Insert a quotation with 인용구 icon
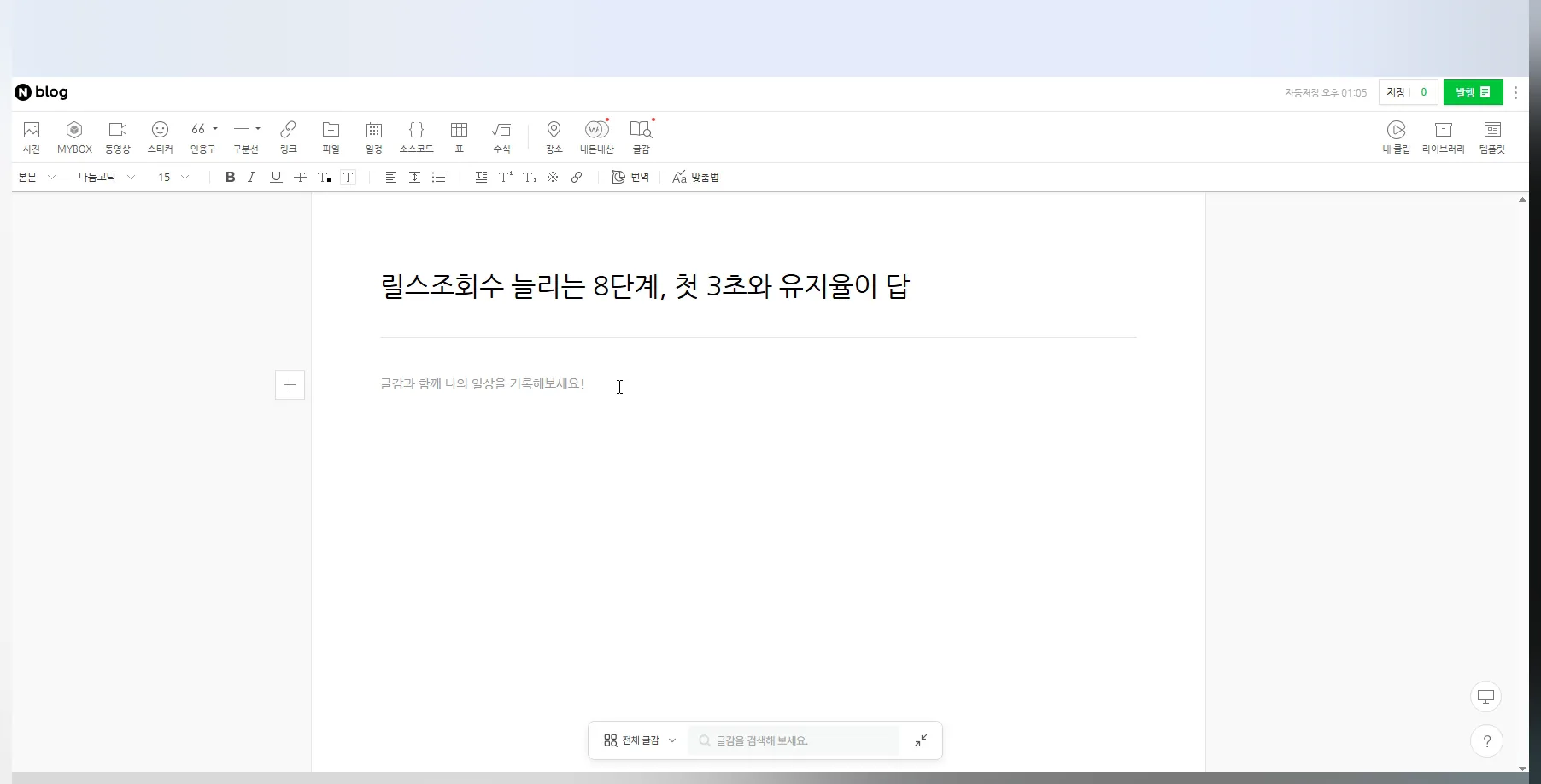The image size is (1541, 784). click(x=198, y=137)
